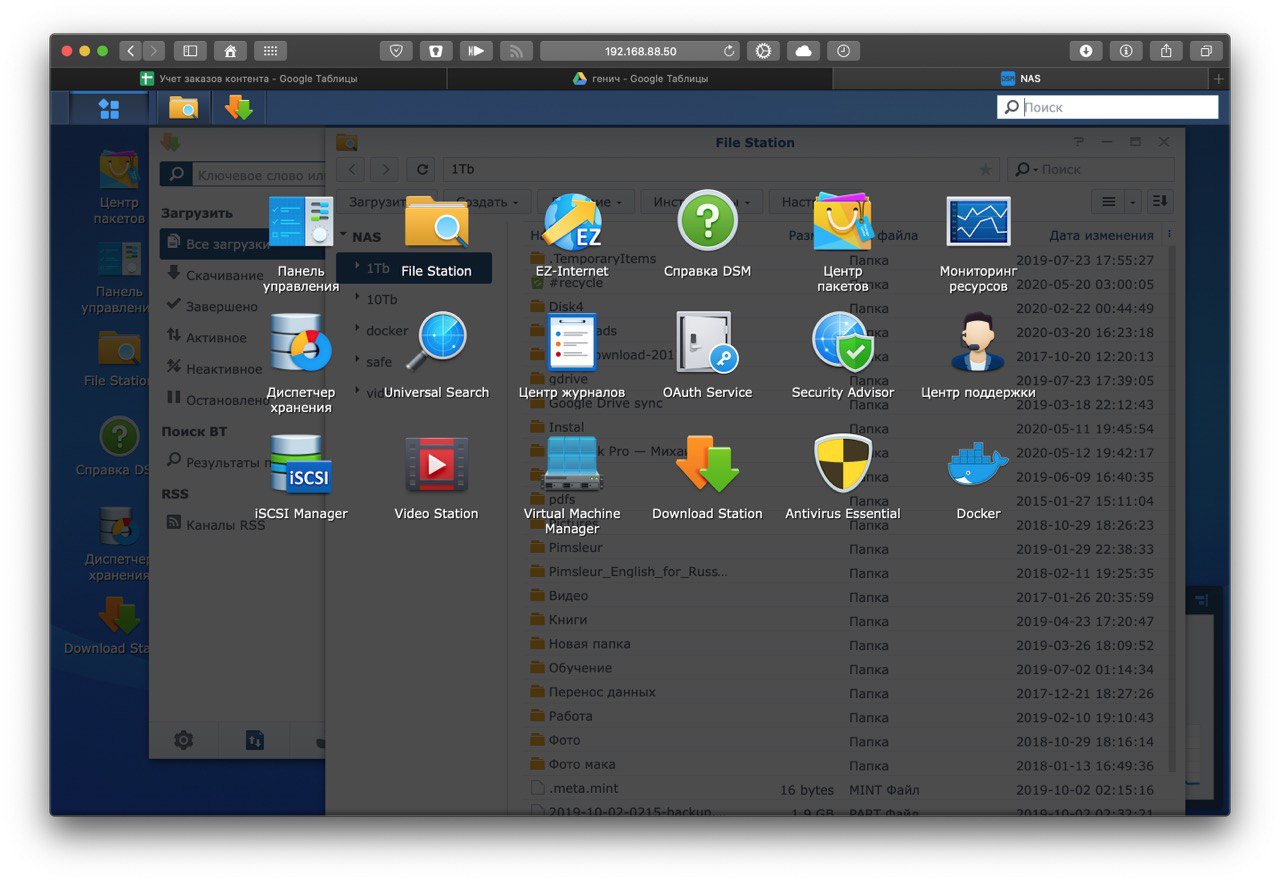Open new Safari tab with plus
The width and height of the screenshot is (1280, 882).
pos(1218,78)
